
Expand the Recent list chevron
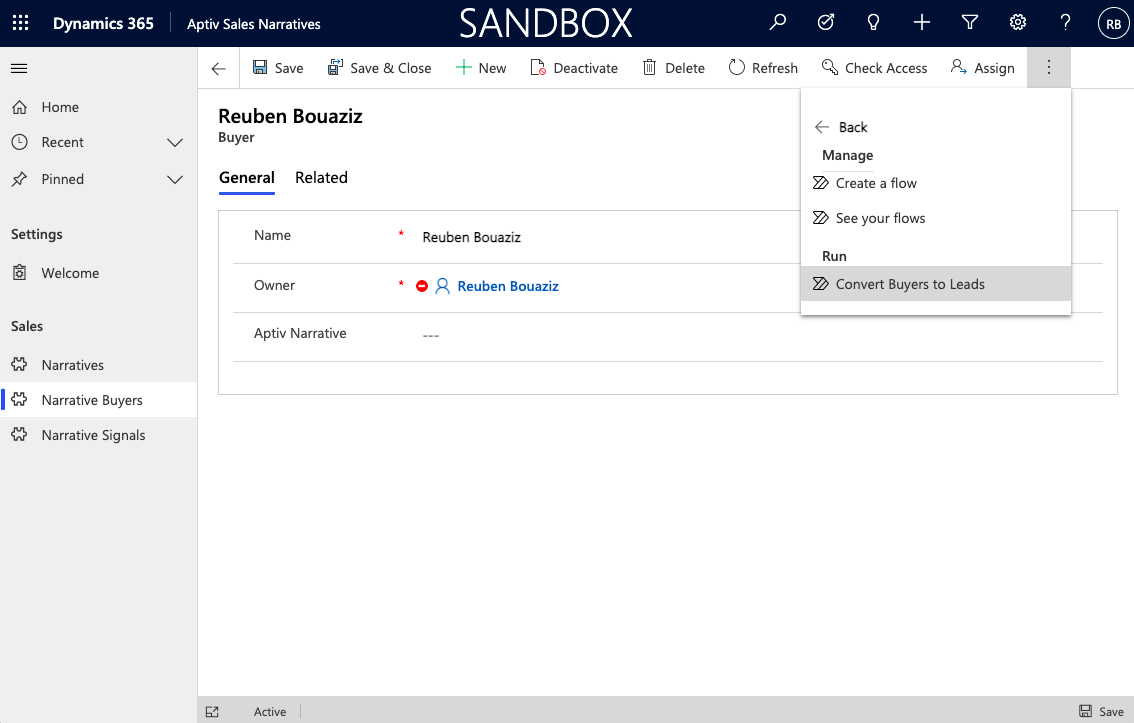pyautogui.click(x=175, y=142)
